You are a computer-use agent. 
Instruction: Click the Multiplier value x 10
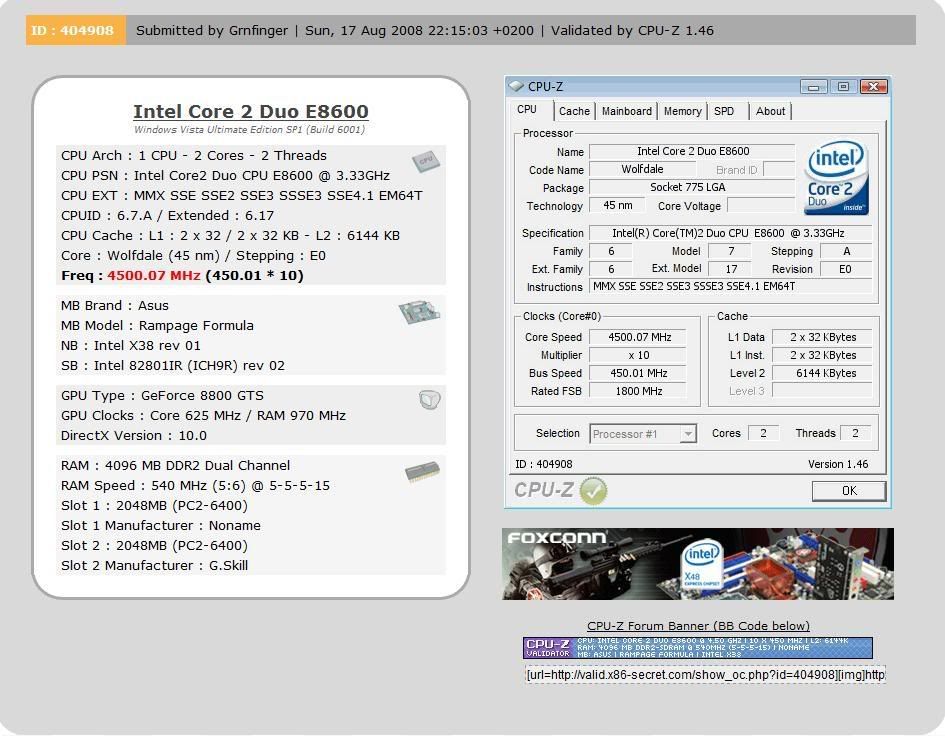638,355
